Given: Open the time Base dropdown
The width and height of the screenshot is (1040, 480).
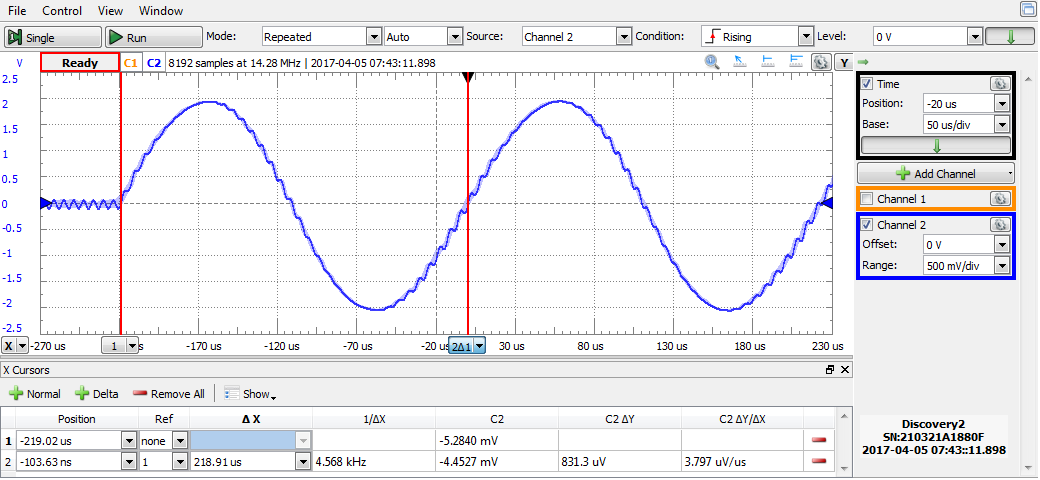Looking at the screenshot, I should tap(1002, 124).
